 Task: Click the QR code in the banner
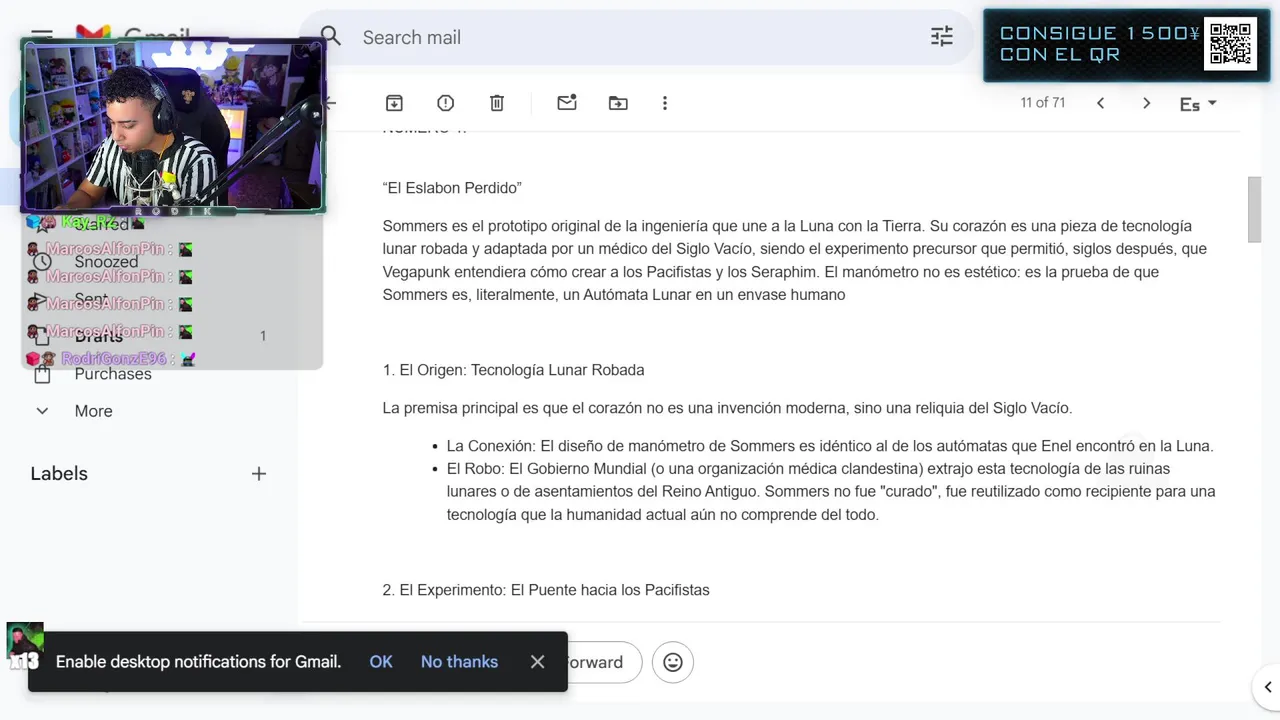[x=1230, y=44]
